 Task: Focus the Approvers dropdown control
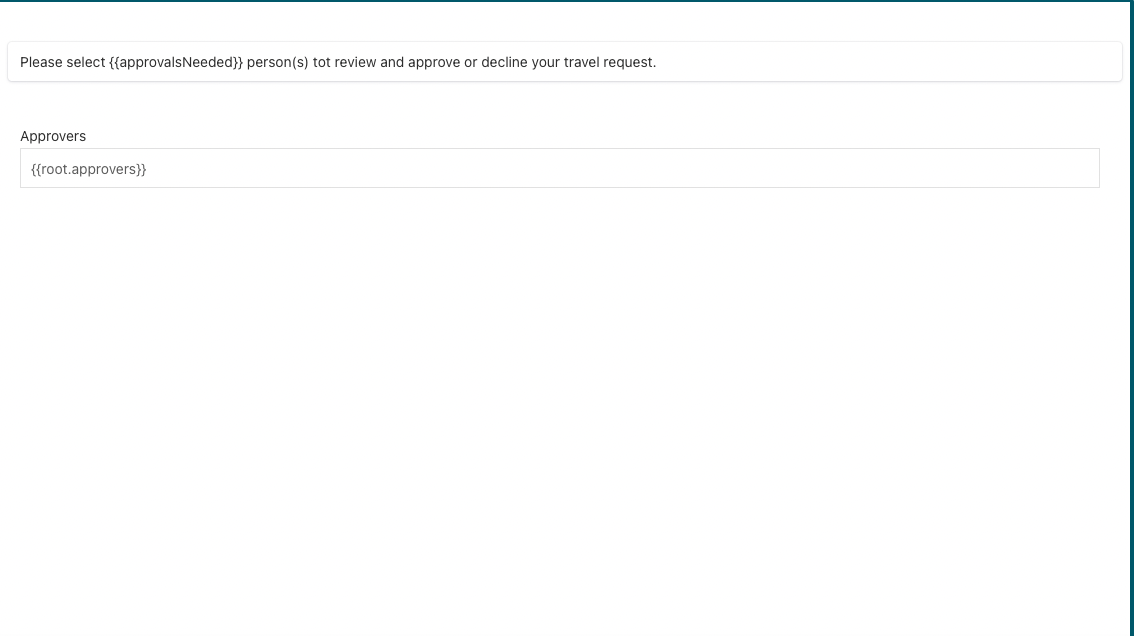(x=559, y=168)
